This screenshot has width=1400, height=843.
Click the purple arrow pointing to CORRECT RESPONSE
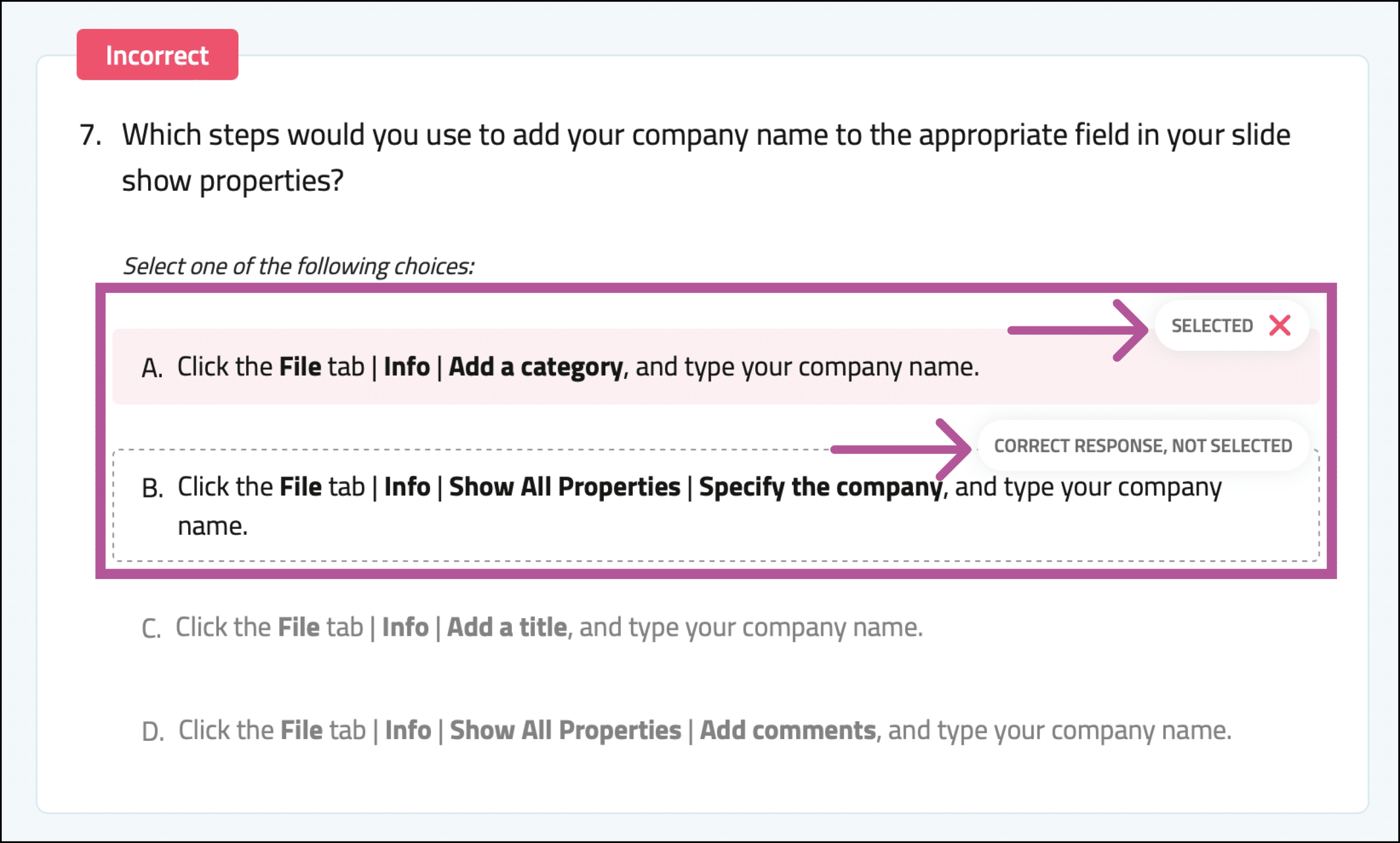pyautogui.click(x=901, y=449)
